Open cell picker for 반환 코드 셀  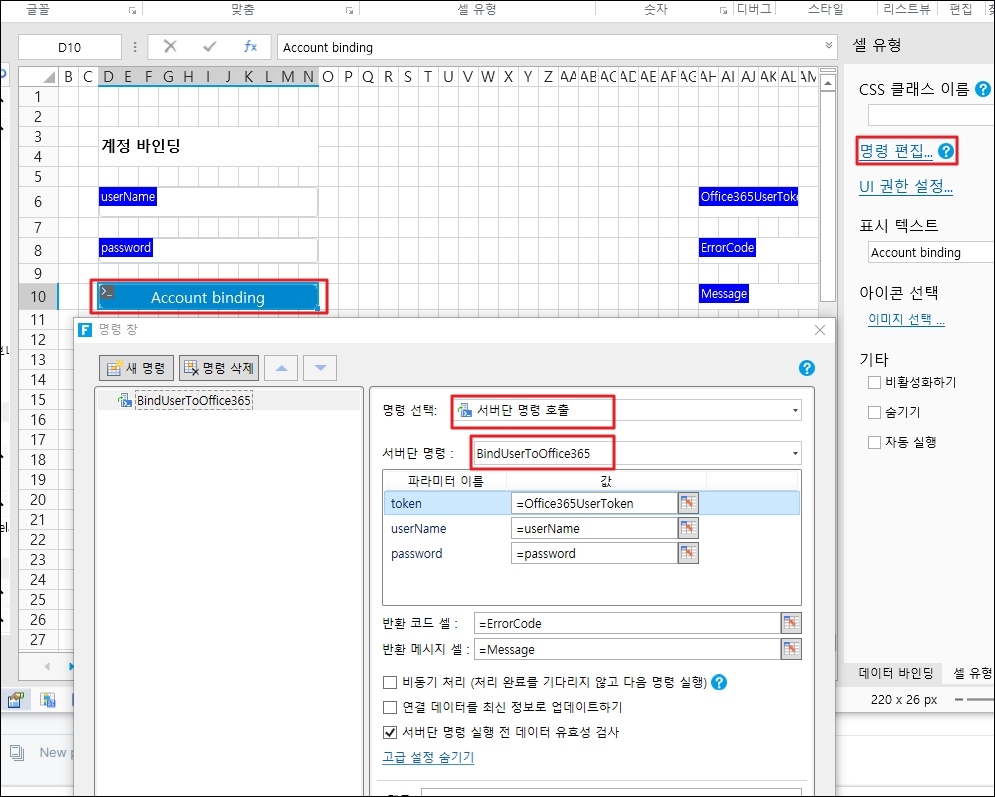791,623
